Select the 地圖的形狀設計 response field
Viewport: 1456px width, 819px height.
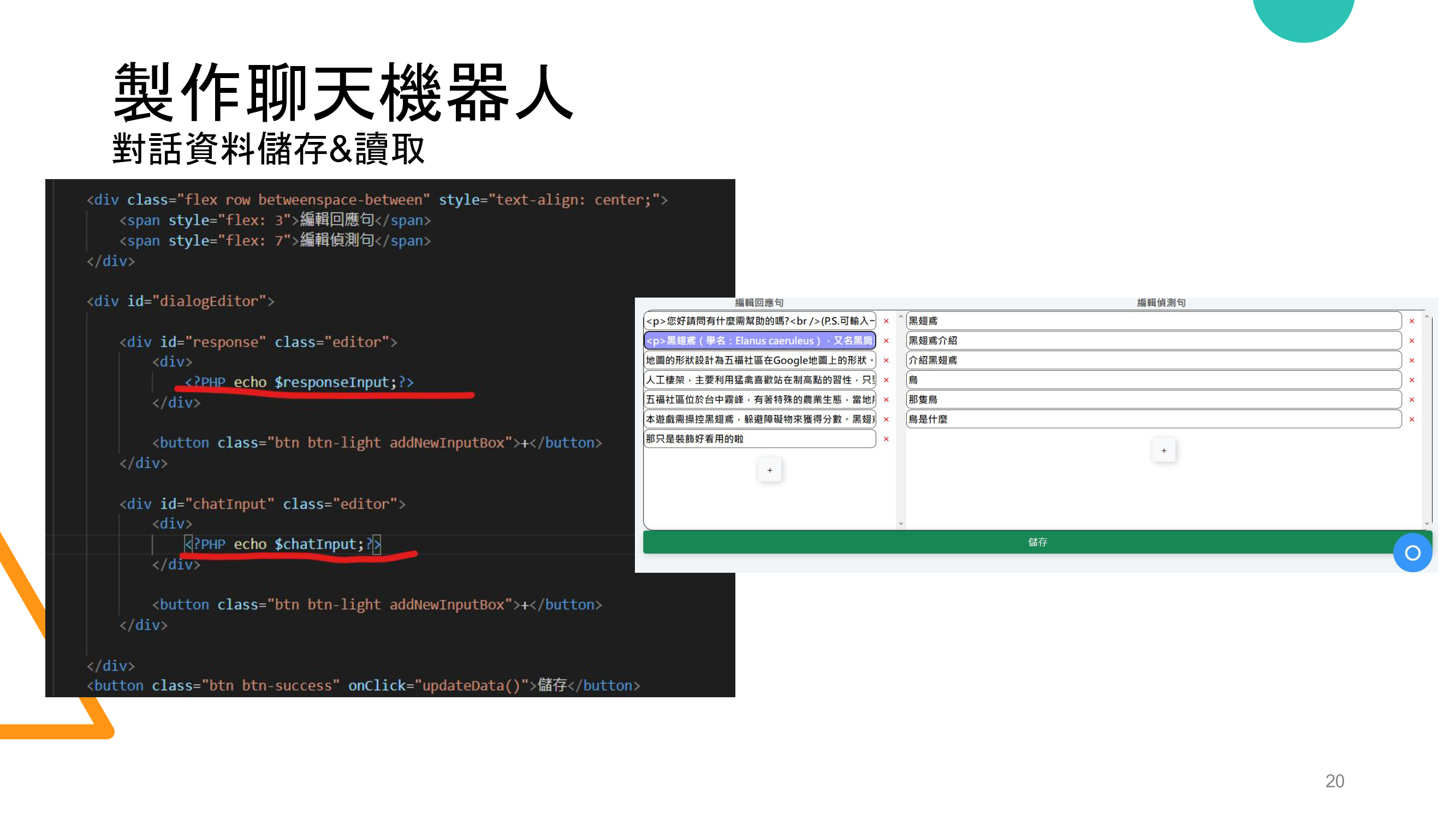click(x=759, y=360)
